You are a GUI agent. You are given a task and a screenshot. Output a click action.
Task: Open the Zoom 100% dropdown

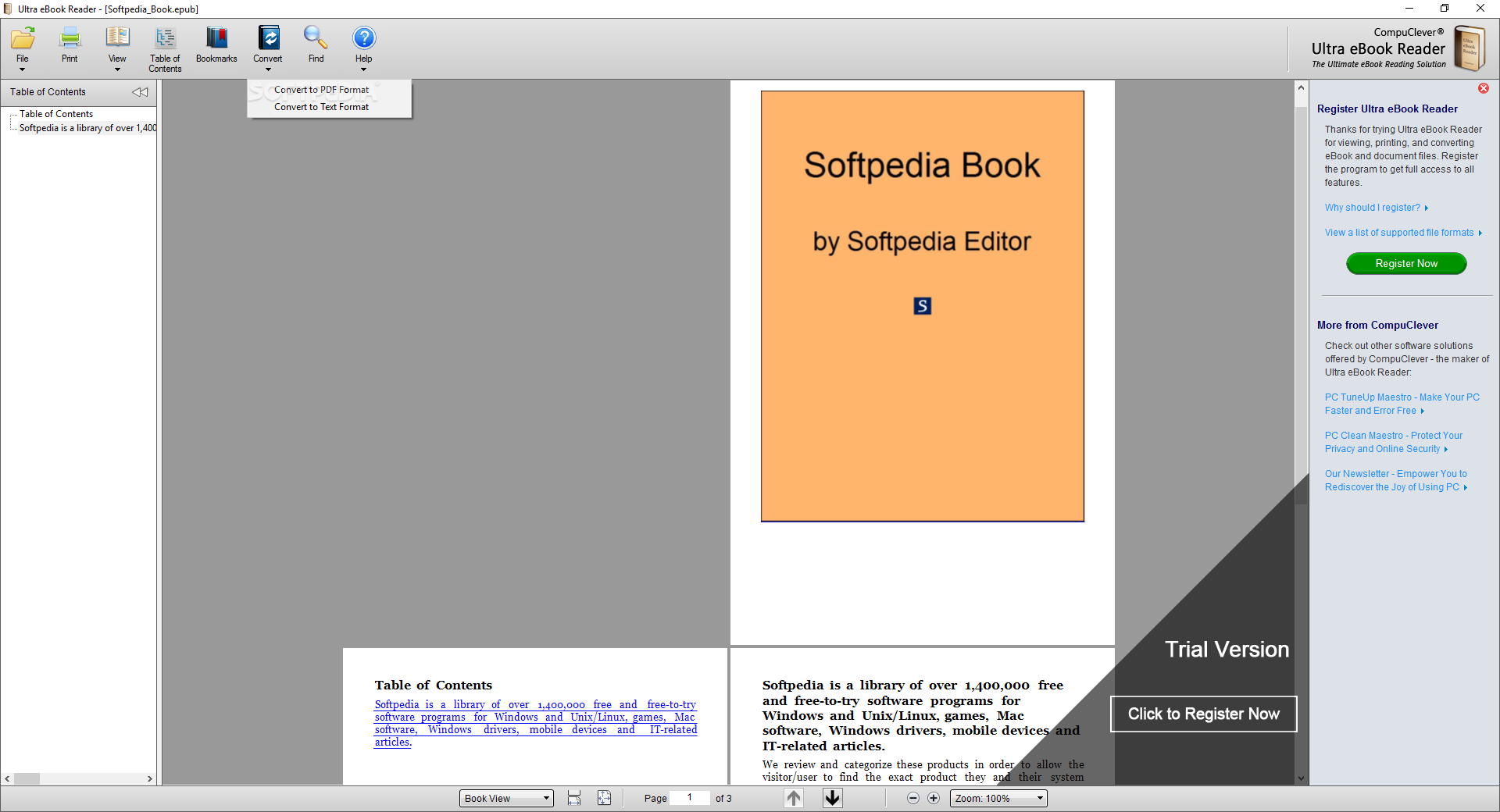tap(998, 798)
